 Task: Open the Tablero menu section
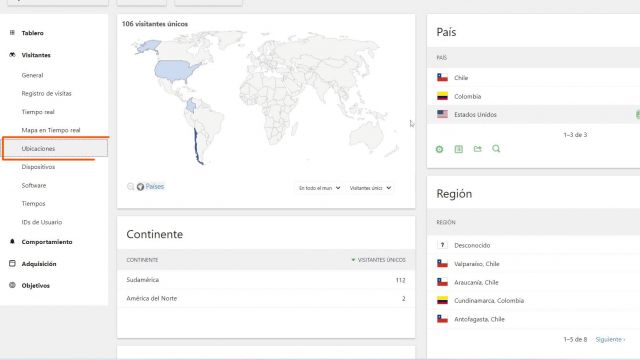click(x=32, y=33)
